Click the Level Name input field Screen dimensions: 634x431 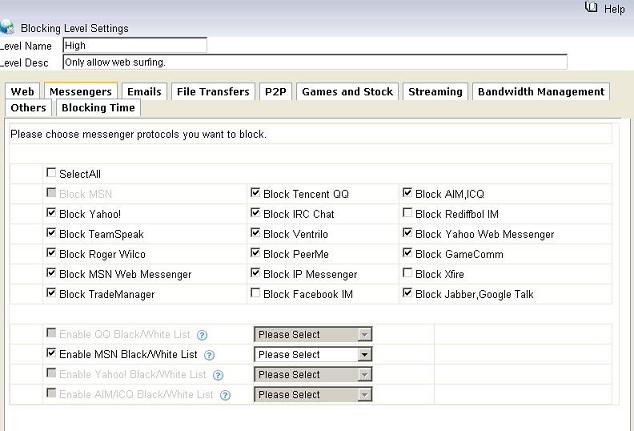tap(135, 45)
